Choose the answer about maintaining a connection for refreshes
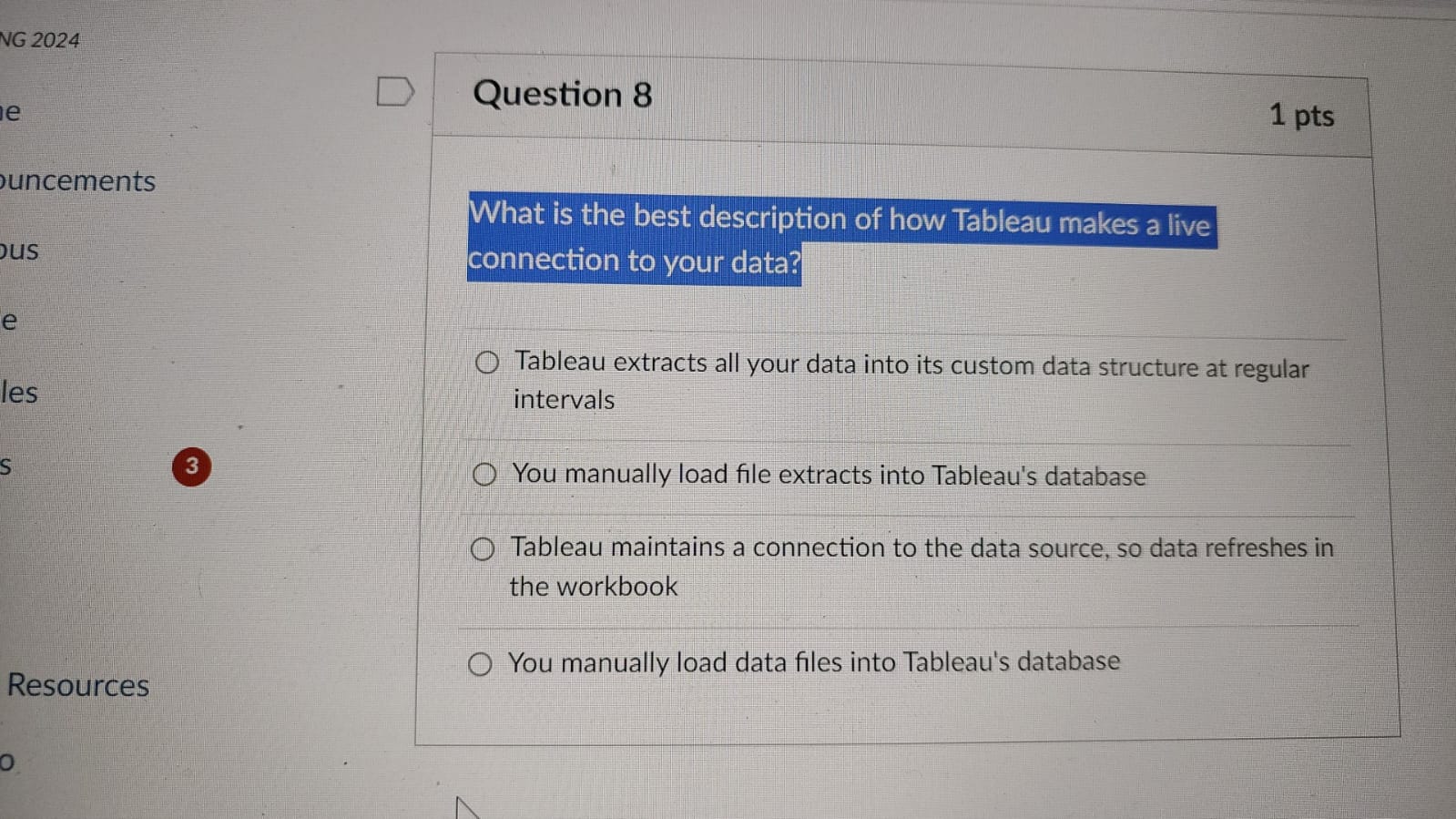This screenshot has height=819, width=1456. tap(484, 548)
